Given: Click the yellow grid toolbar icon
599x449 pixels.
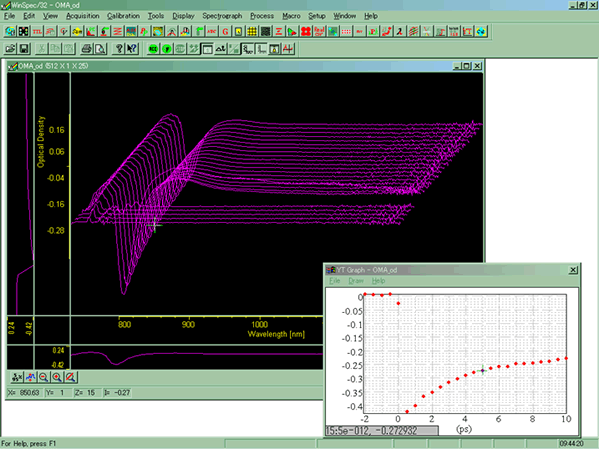Looking at the screenshot, I should pyautogui.click(x=252, y=31).
